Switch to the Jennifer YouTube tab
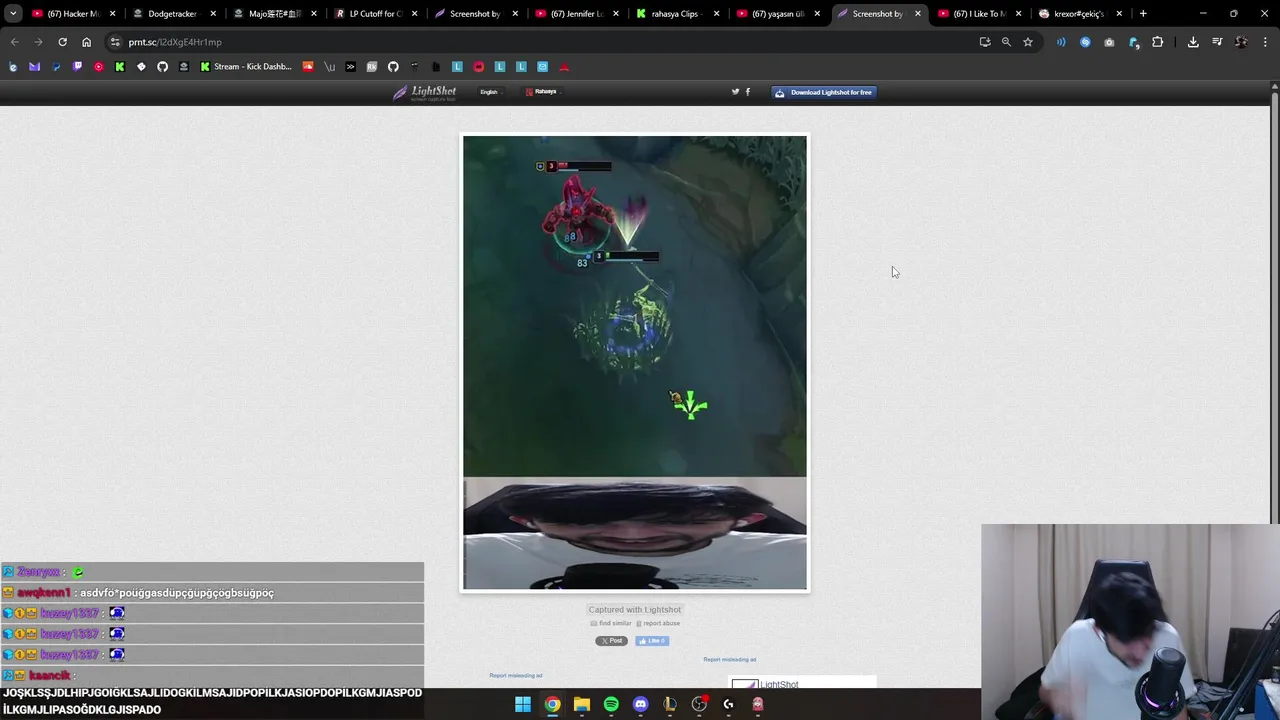 [x=576, y=14]
